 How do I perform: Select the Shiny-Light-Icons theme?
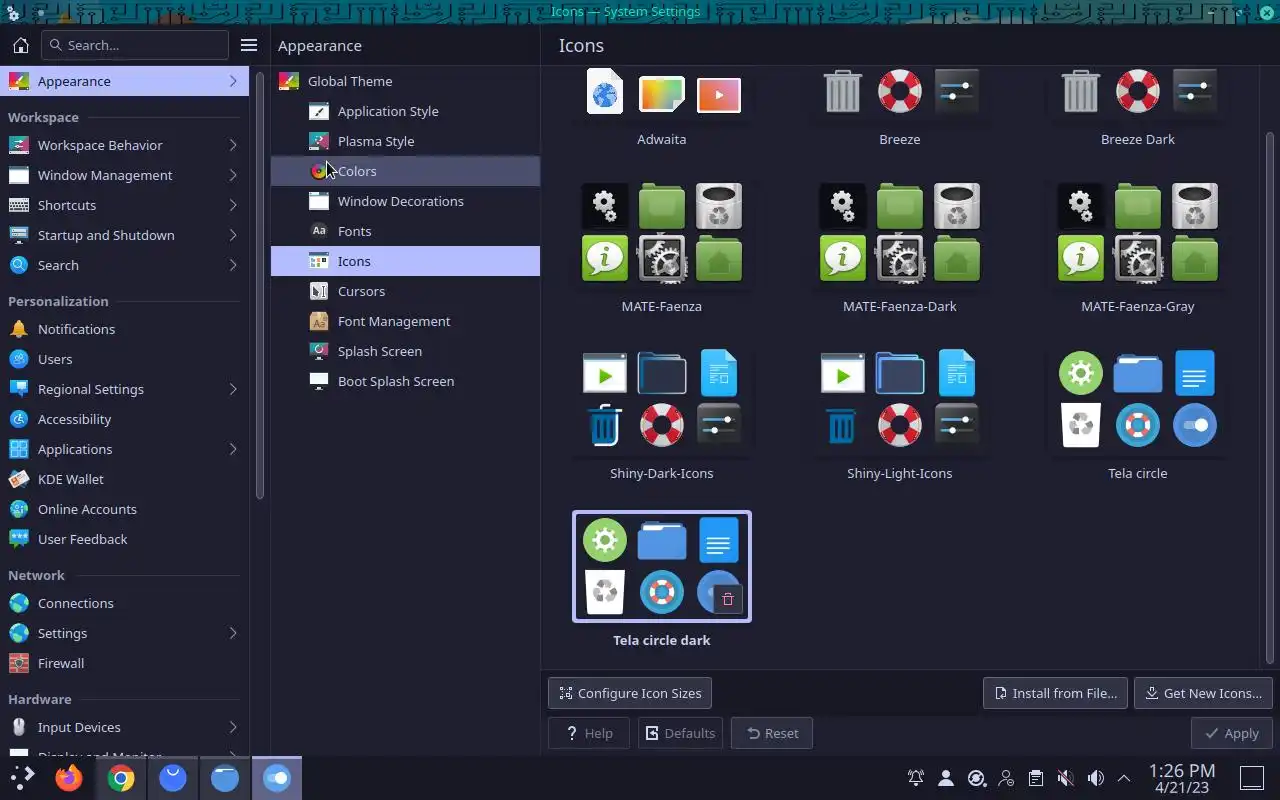[900, 415]
